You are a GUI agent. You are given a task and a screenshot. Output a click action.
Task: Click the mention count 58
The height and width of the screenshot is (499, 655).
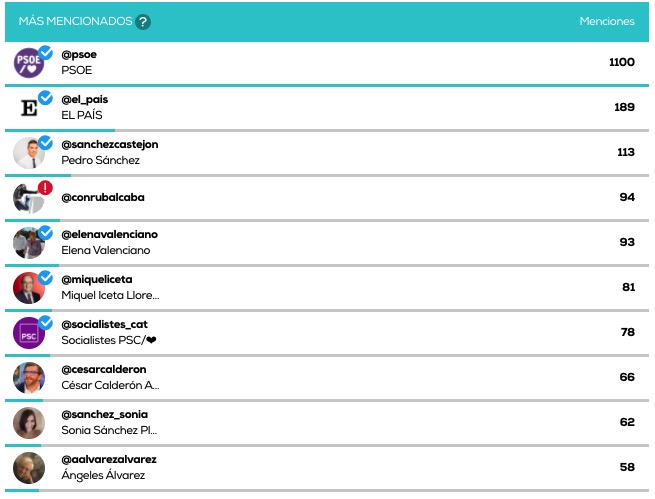[627, 468]
